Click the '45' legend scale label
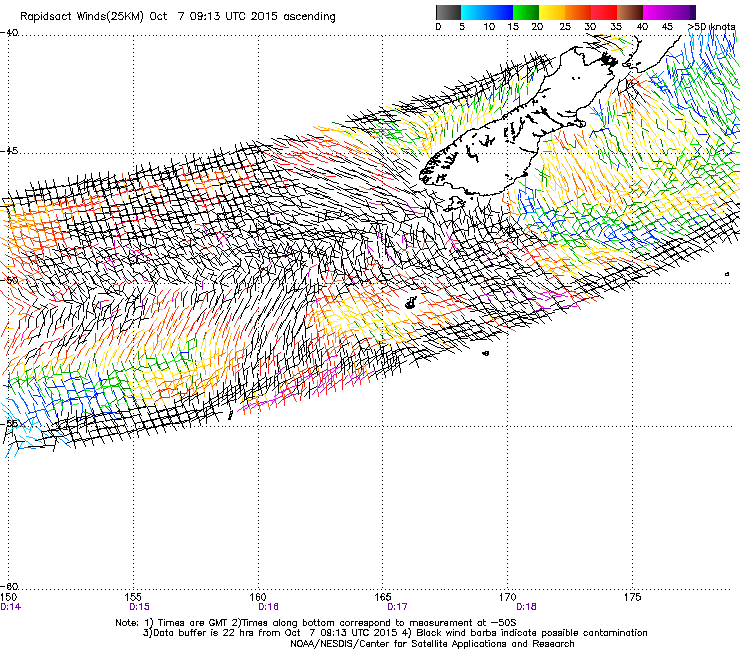Screen dimensions: 740x650 (667, 27)
